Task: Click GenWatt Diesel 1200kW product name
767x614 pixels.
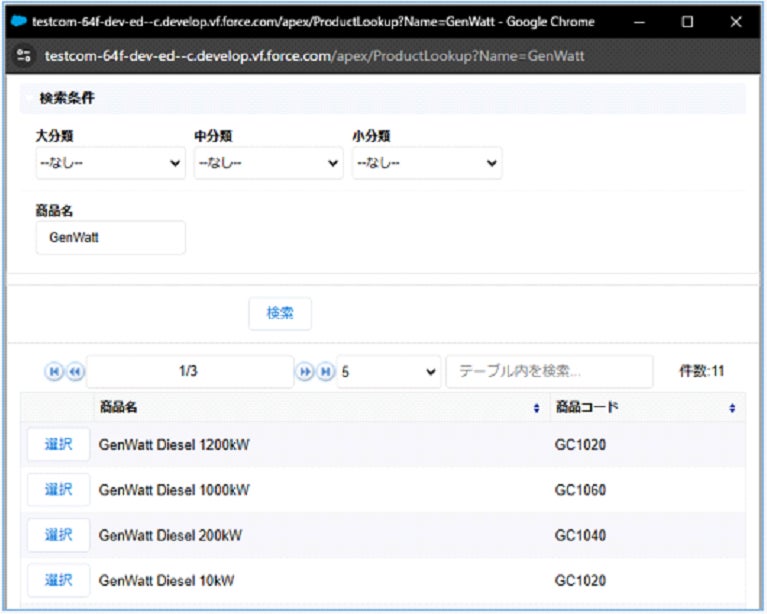Action: 174,445
